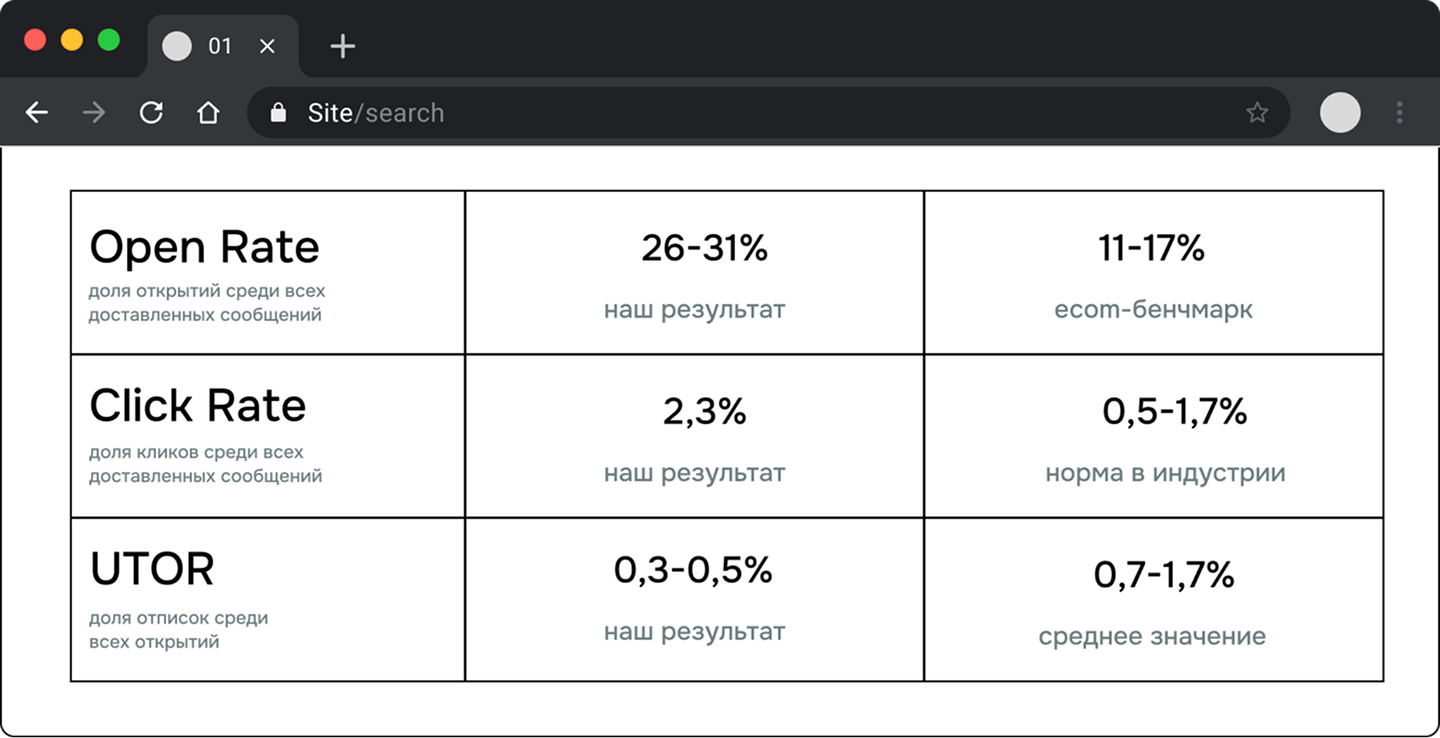Click the 11-17% ecom benchmark value
The height and width of the screenshot is (738, 1440).
click(x=1151, y=248)
